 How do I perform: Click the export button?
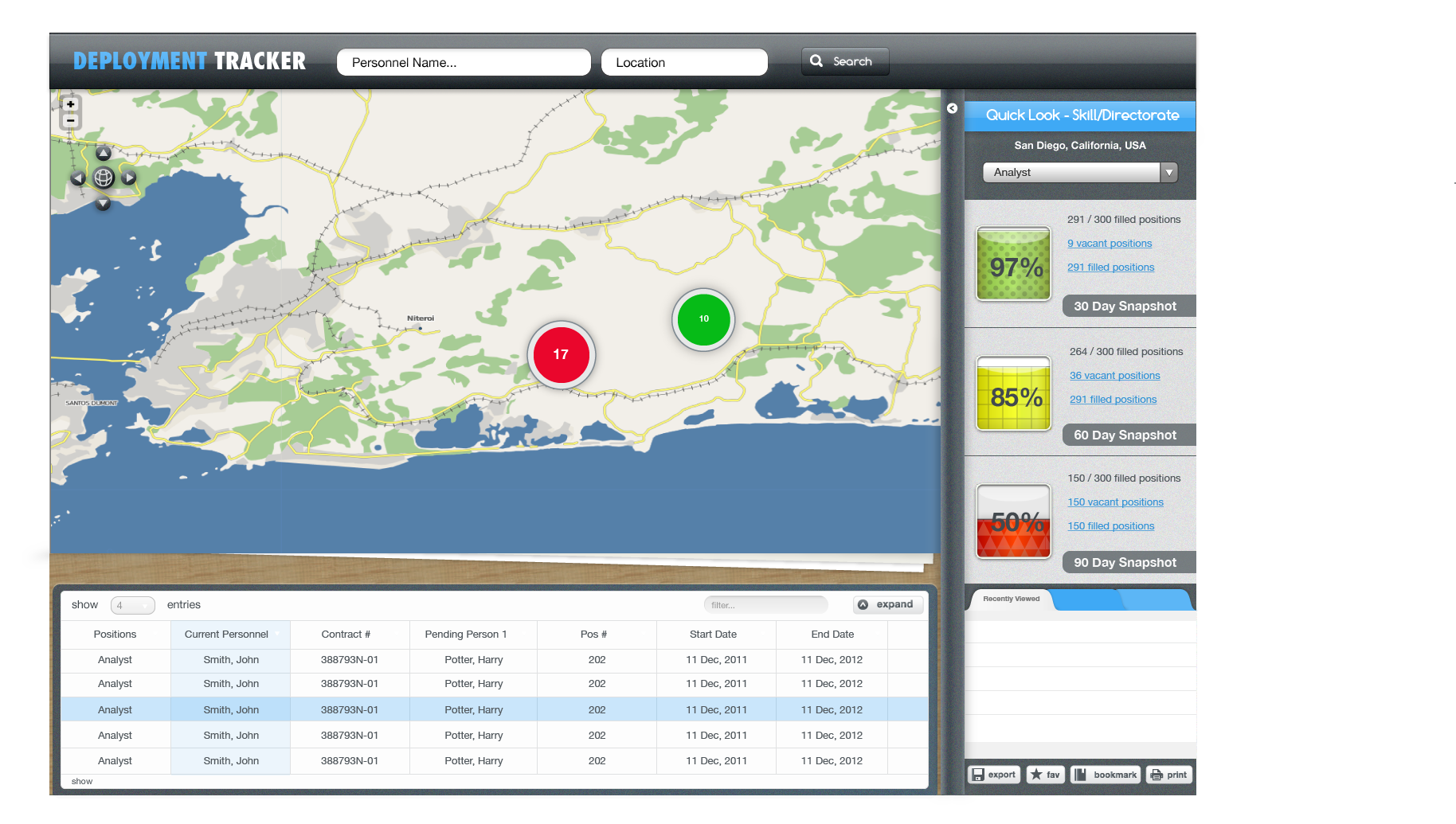tap(994, 775)
